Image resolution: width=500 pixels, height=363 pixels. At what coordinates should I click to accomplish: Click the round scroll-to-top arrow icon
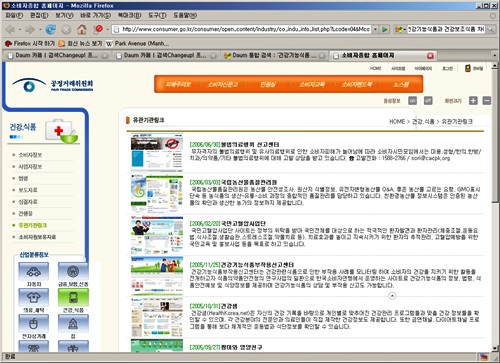point(392,296)
